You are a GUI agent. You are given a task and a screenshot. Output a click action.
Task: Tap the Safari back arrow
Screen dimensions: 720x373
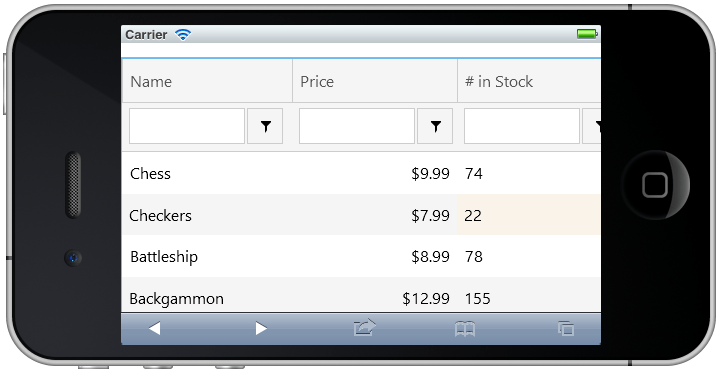[155, 328]
